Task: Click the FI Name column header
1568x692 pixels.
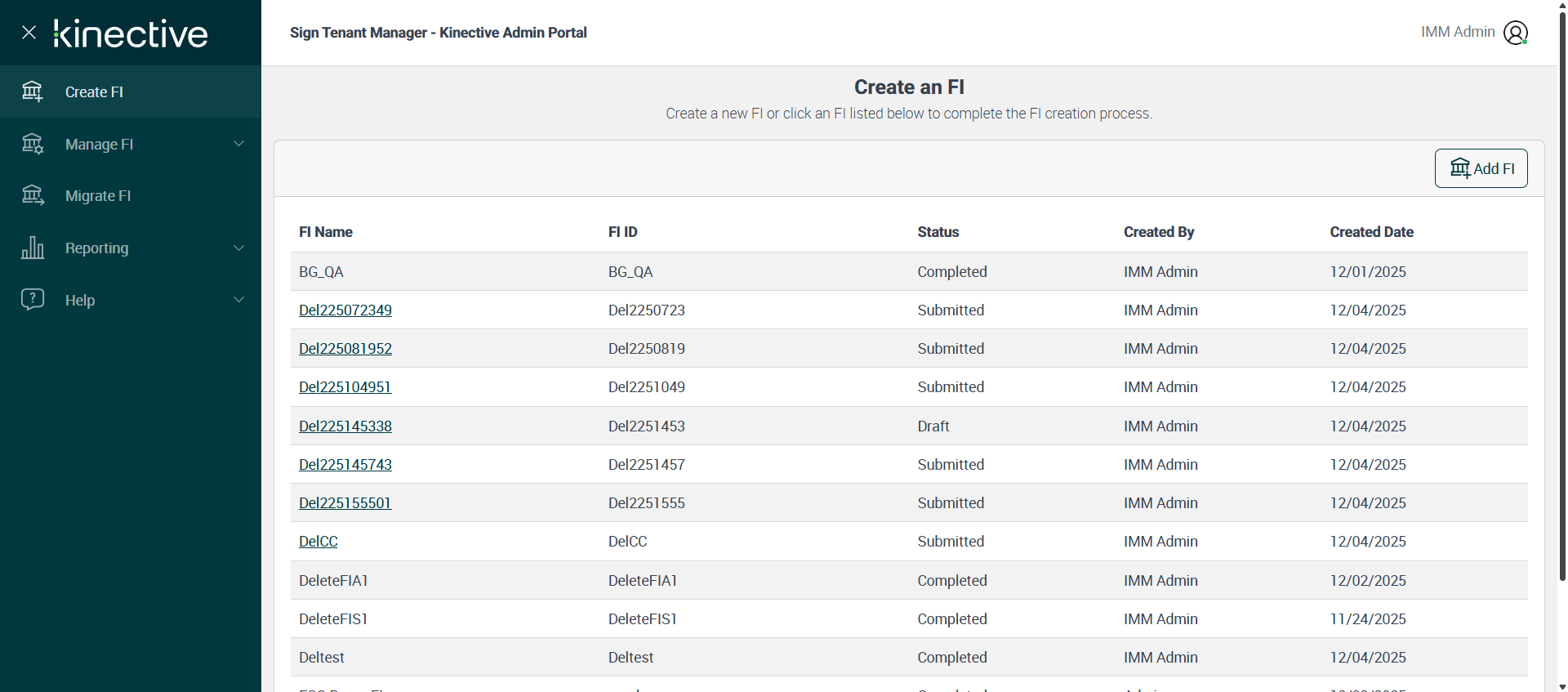Action: 326,232
